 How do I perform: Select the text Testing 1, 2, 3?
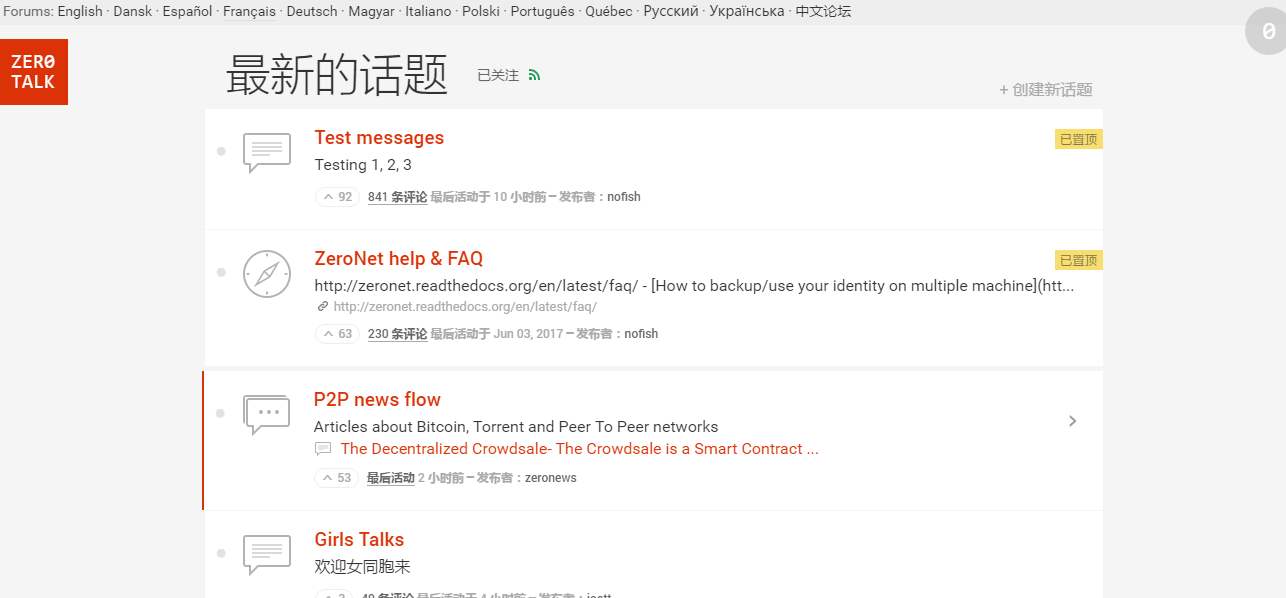tap(363, 165)
